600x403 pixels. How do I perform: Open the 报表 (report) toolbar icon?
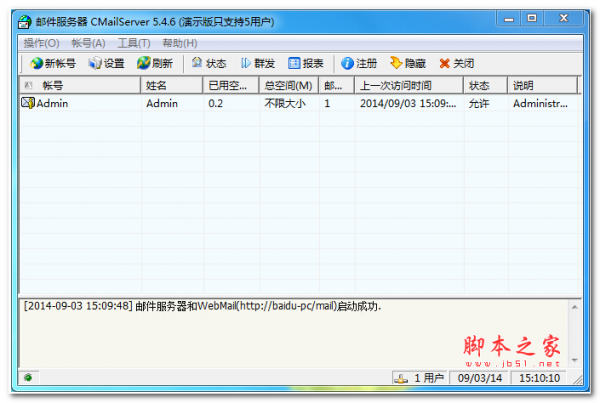pos(294,63)
